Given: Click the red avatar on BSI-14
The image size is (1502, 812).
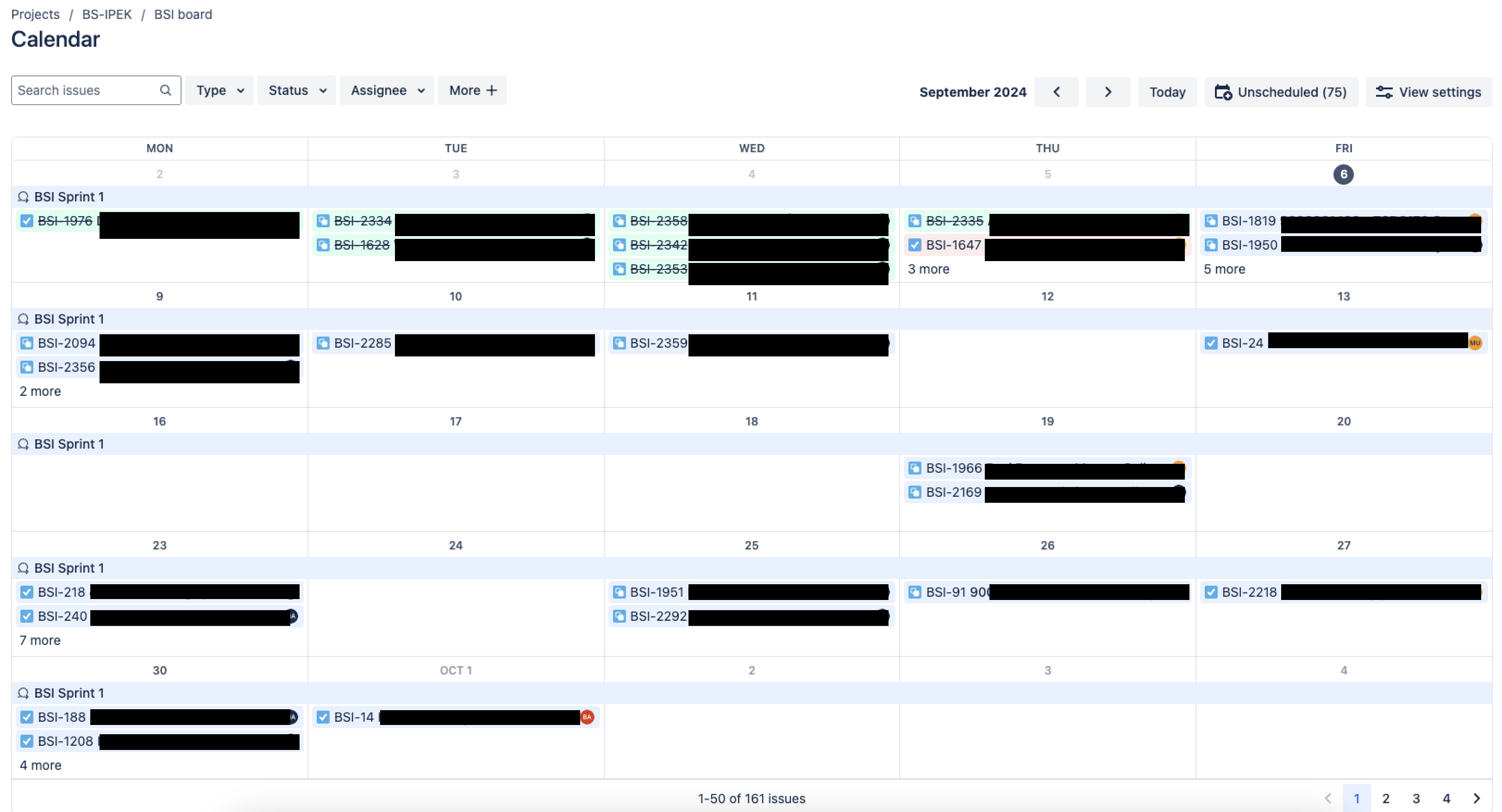Looking at the screenshot, I should [x=587, y=717].
